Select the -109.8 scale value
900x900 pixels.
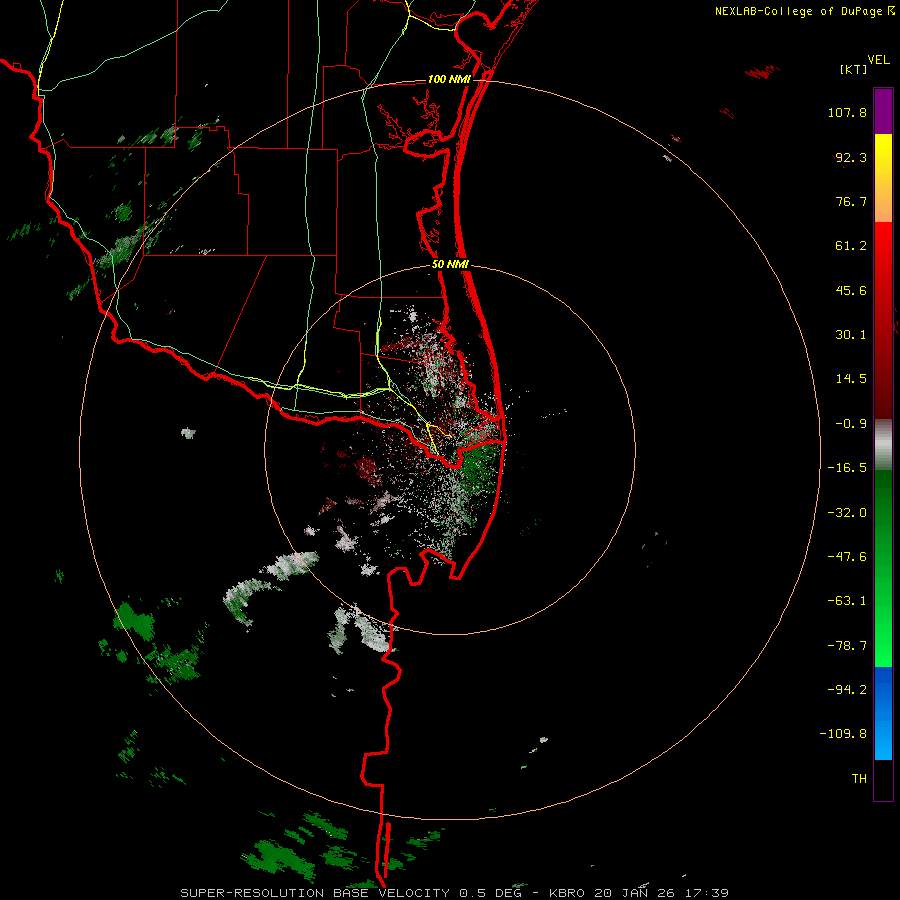coord(843,734)
